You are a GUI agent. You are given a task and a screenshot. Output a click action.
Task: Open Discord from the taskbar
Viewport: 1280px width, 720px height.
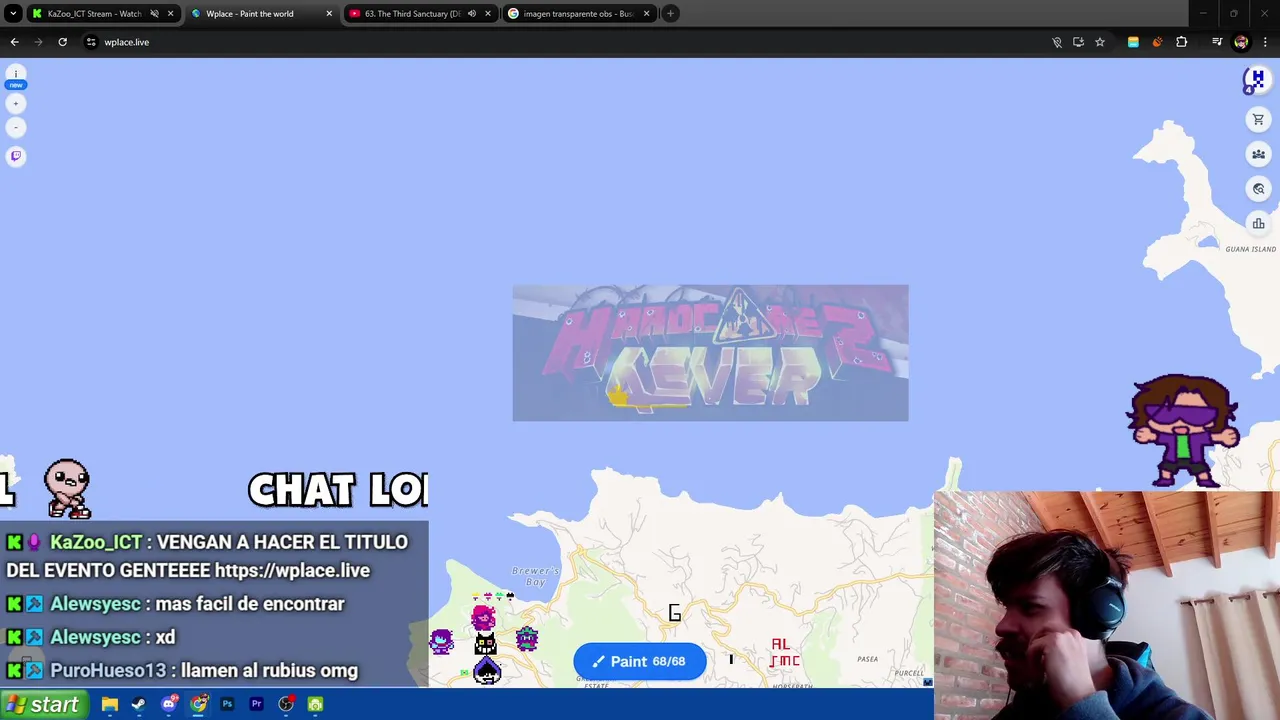(168, 705)
